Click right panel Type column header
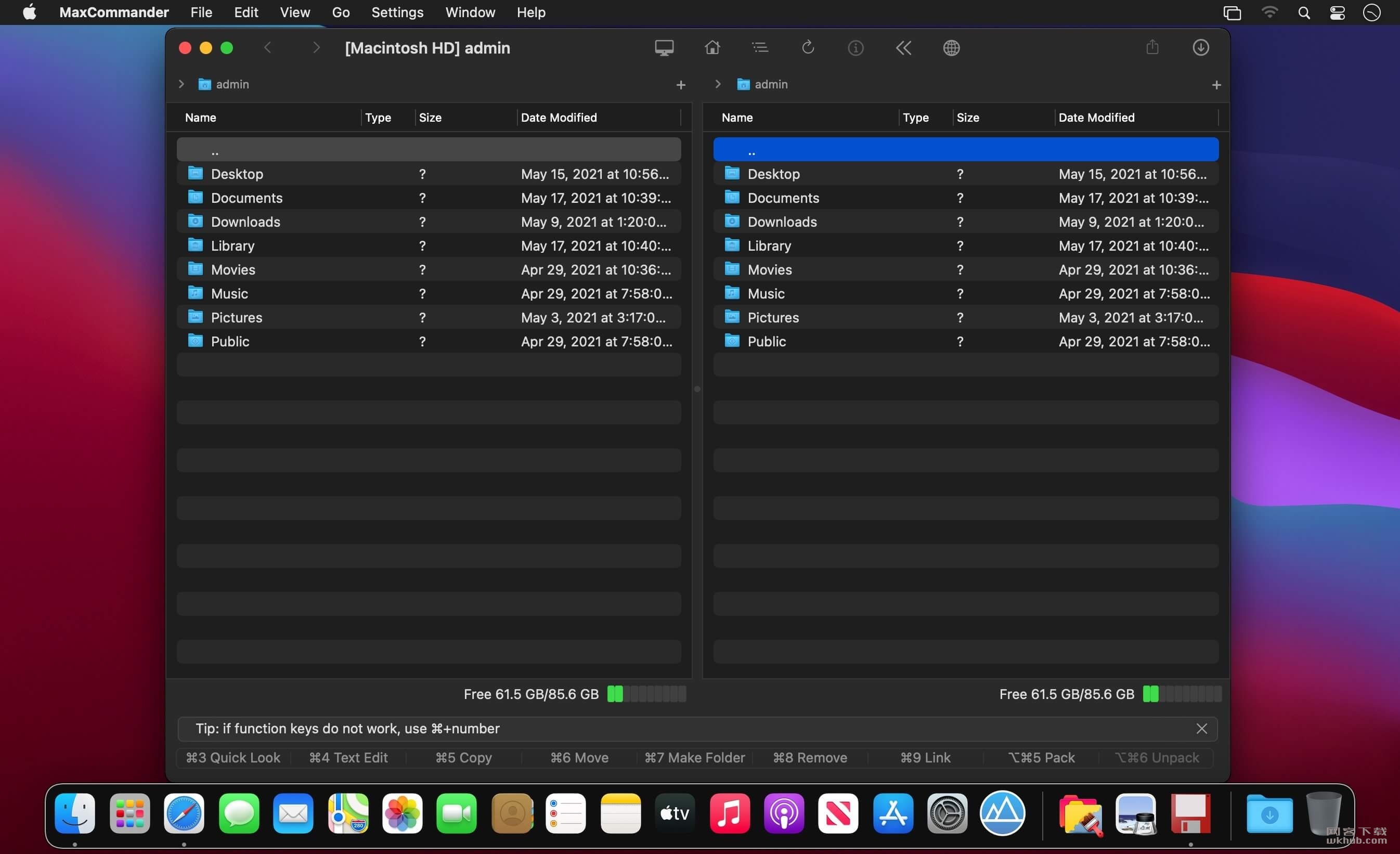Image resolution: width=1400 pixels, height=854 pixels. click(x=915, y=118)
